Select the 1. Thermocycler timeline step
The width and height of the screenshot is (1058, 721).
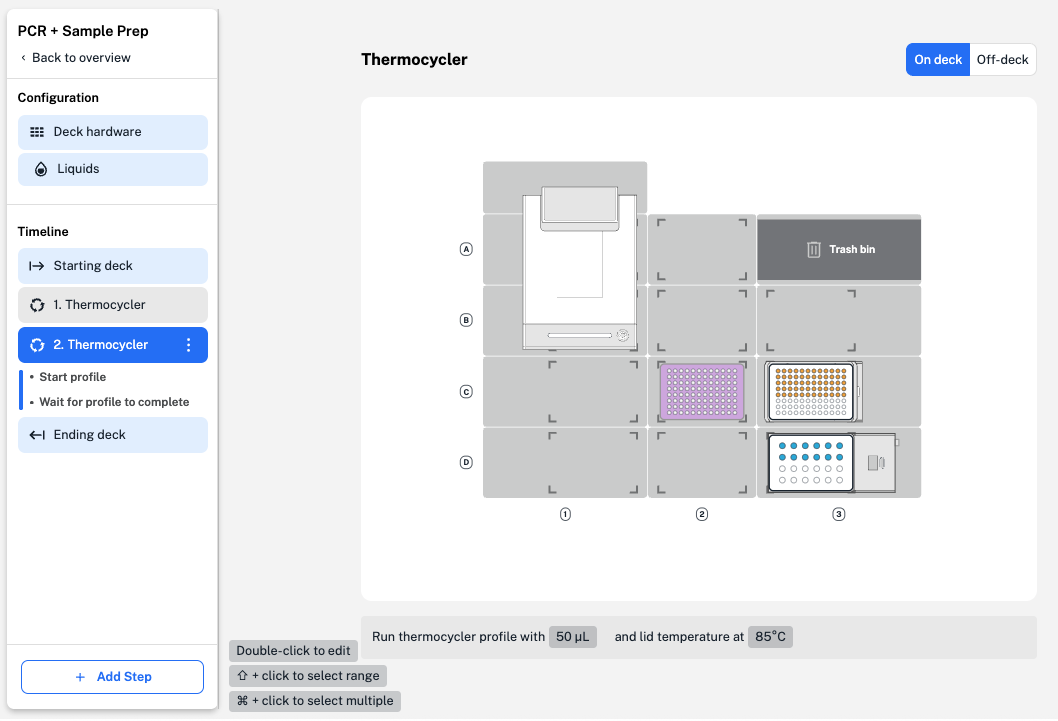(x=112, y=305)
